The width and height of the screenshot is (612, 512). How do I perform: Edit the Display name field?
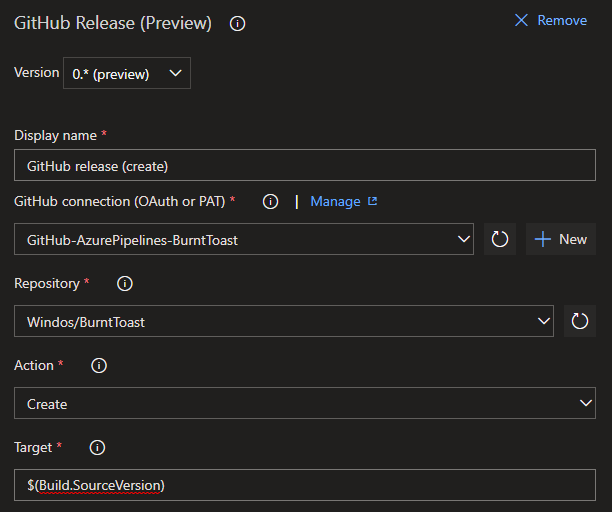pos(305,165)
